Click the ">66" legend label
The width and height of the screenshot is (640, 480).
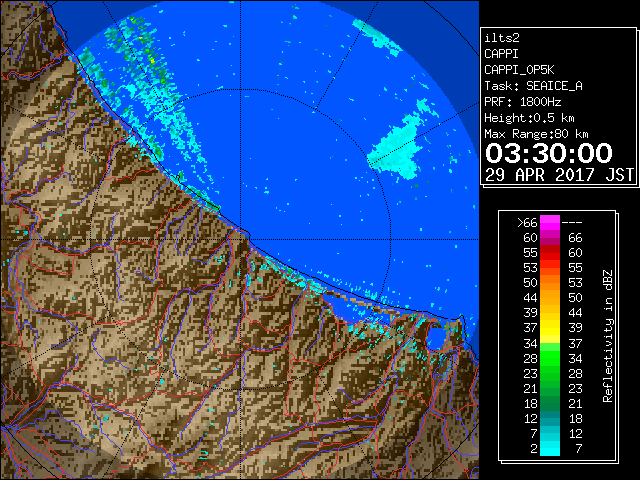(527, 222)
